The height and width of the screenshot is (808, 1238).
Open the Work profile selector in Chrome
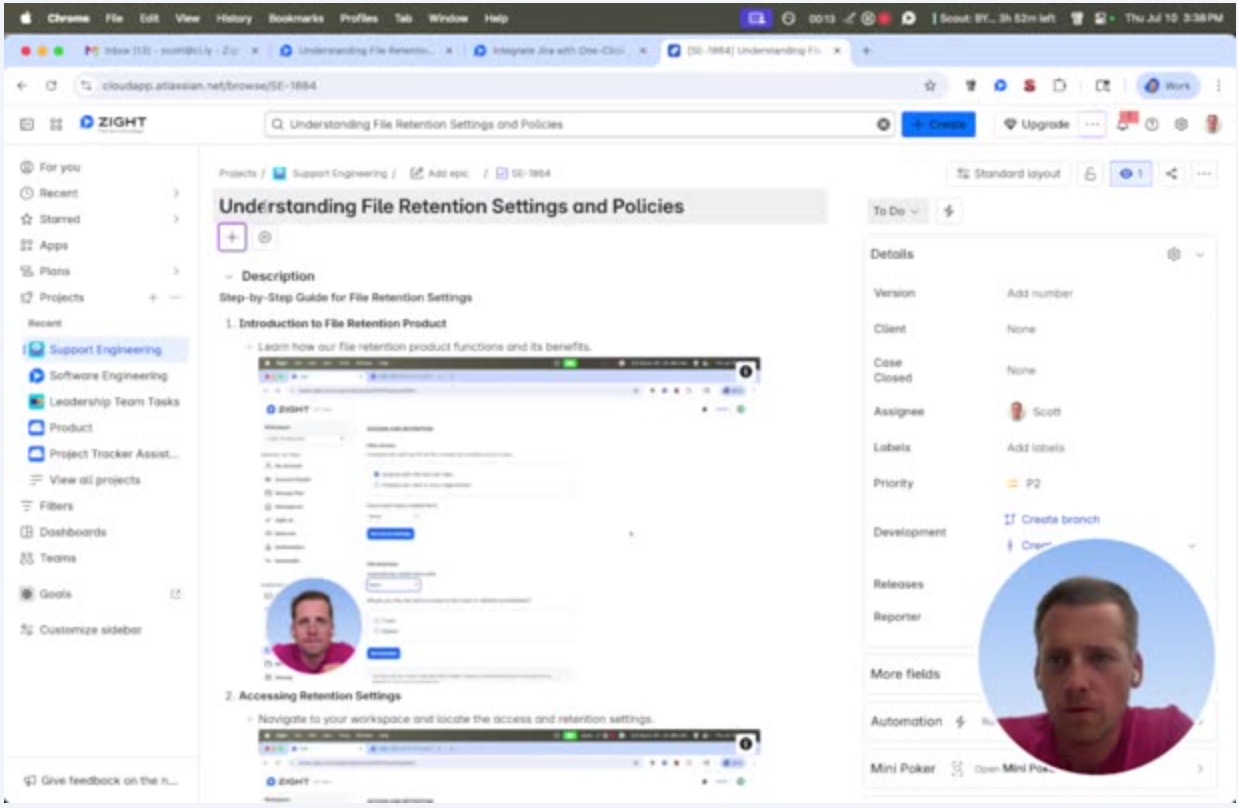coord(1167,86)
